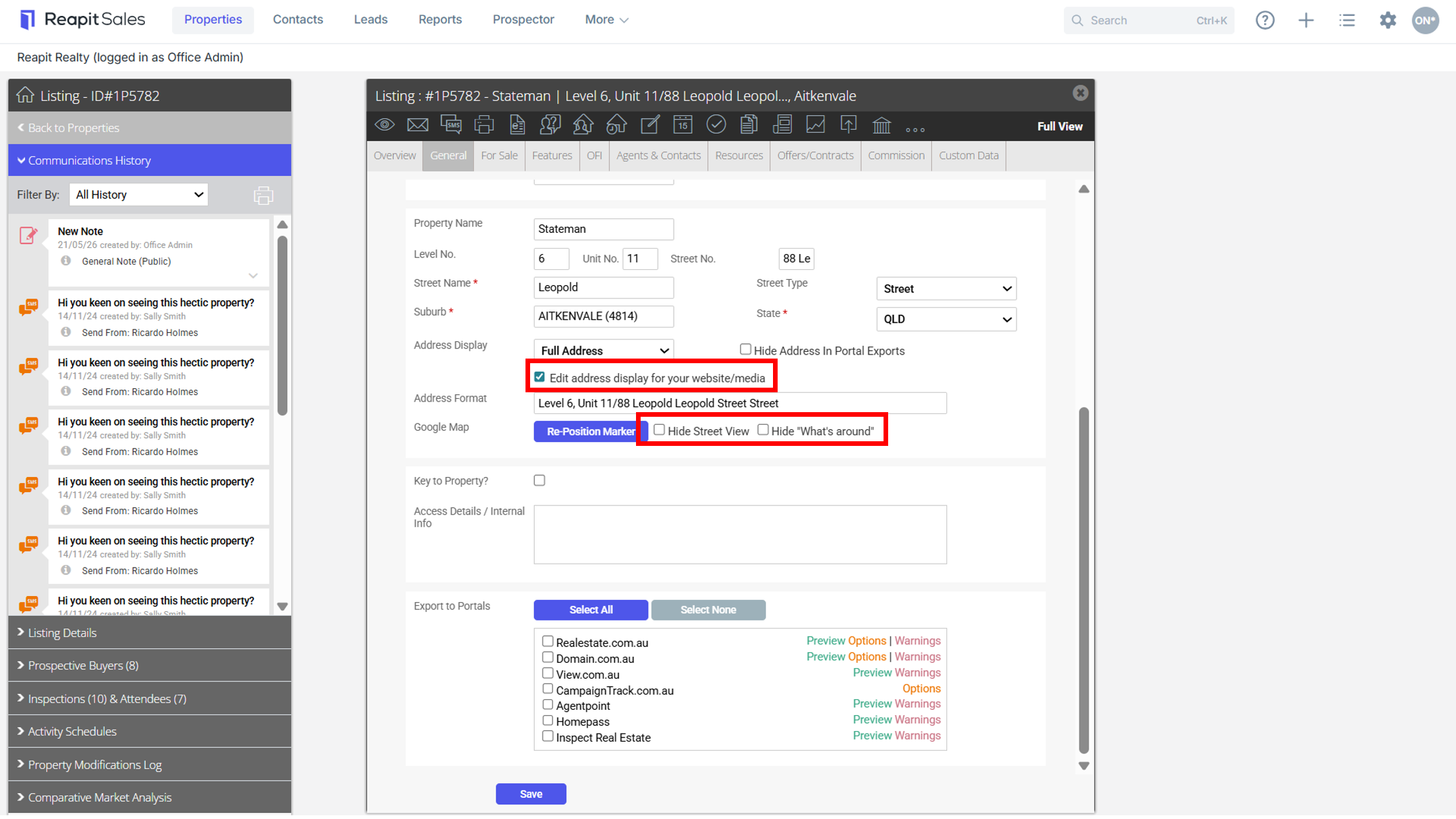This screenshot has height=819, width=1456.
Task: Expand the Listing Details section
Action: (x=150, y=632)
